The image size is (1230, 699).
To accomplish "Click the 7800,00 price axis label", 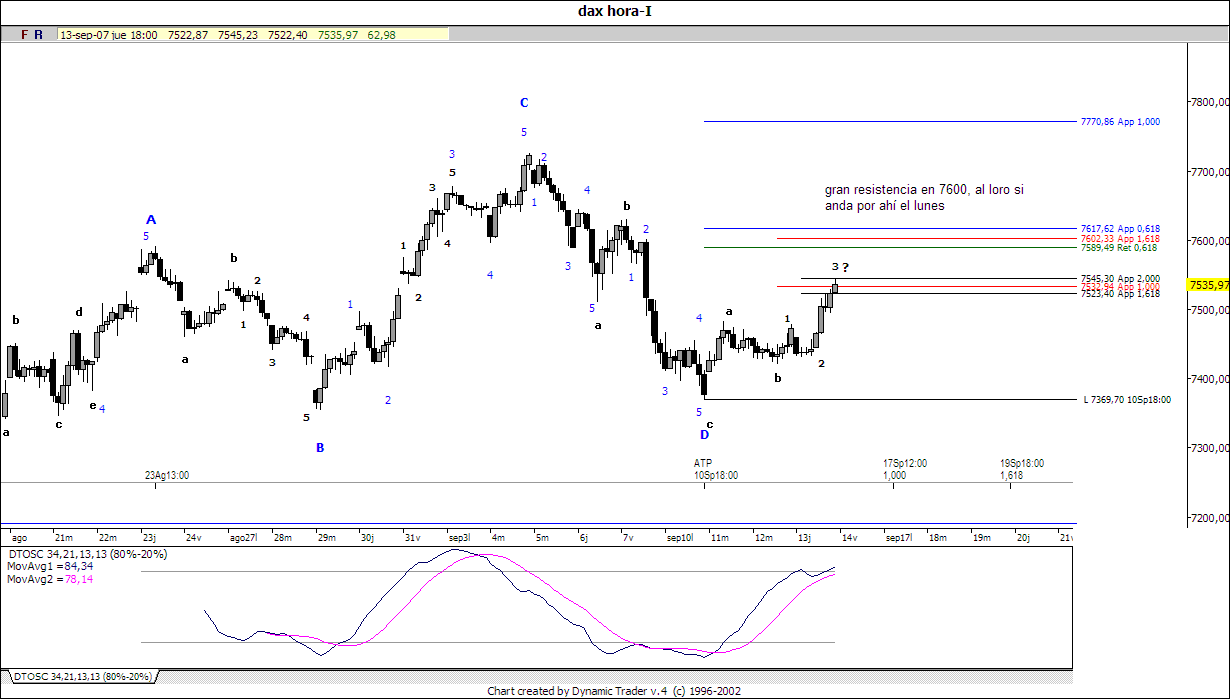I will [x=1209, y=102].
